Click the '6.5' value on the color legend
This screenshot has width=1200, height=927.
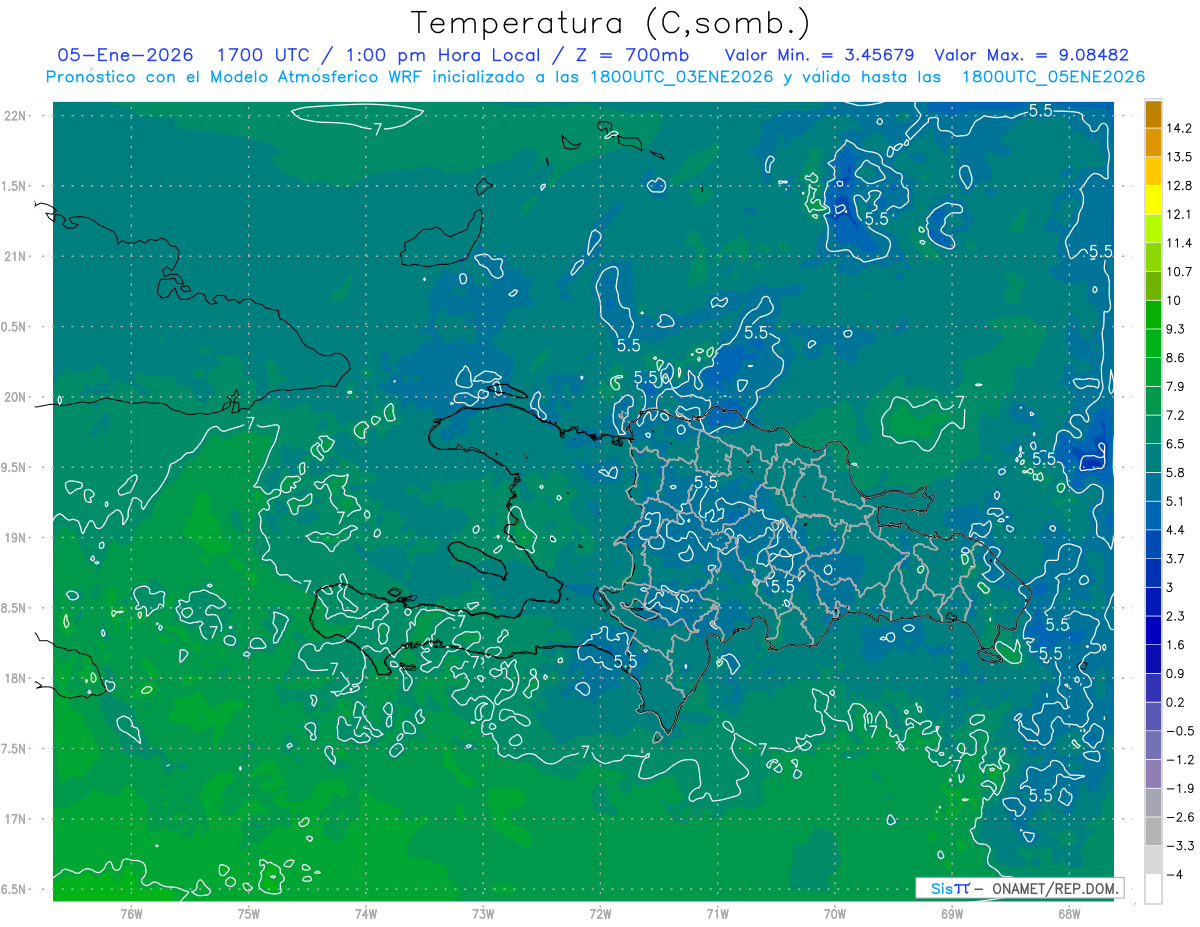(x=1177, y=444)
